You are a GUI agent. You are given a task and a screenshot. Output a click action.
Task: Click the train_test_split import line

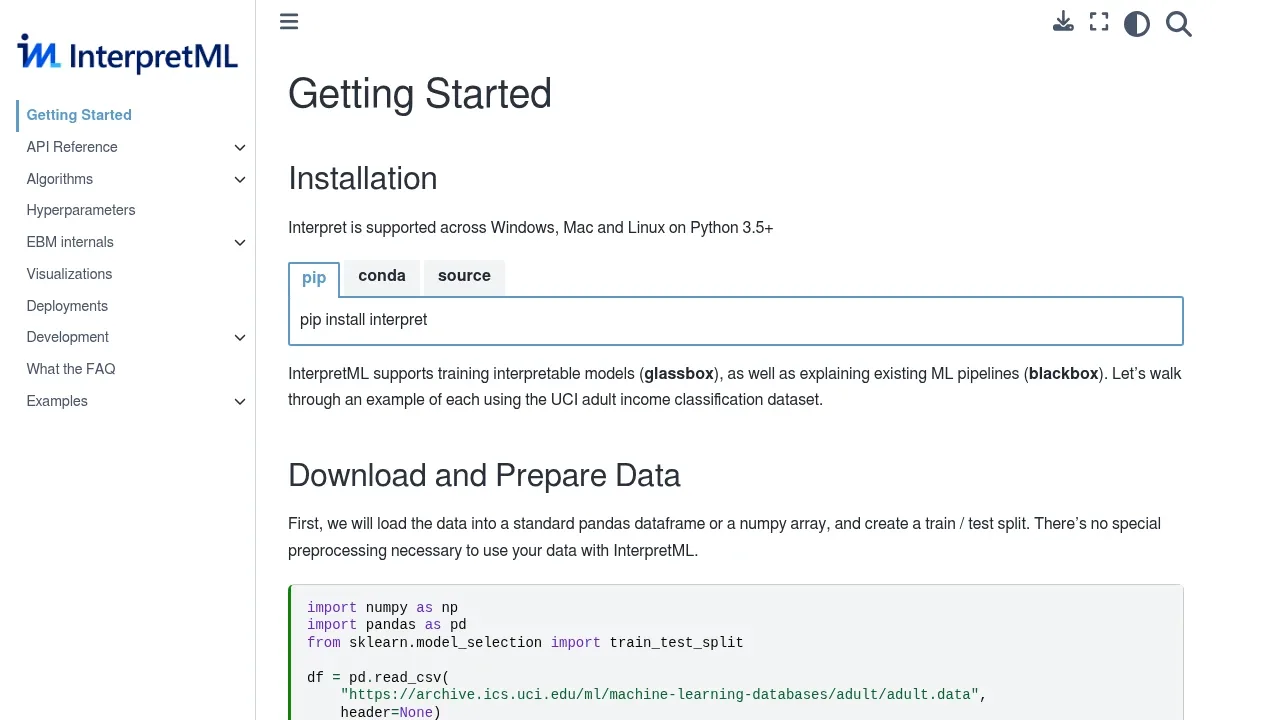pos(525,643)
